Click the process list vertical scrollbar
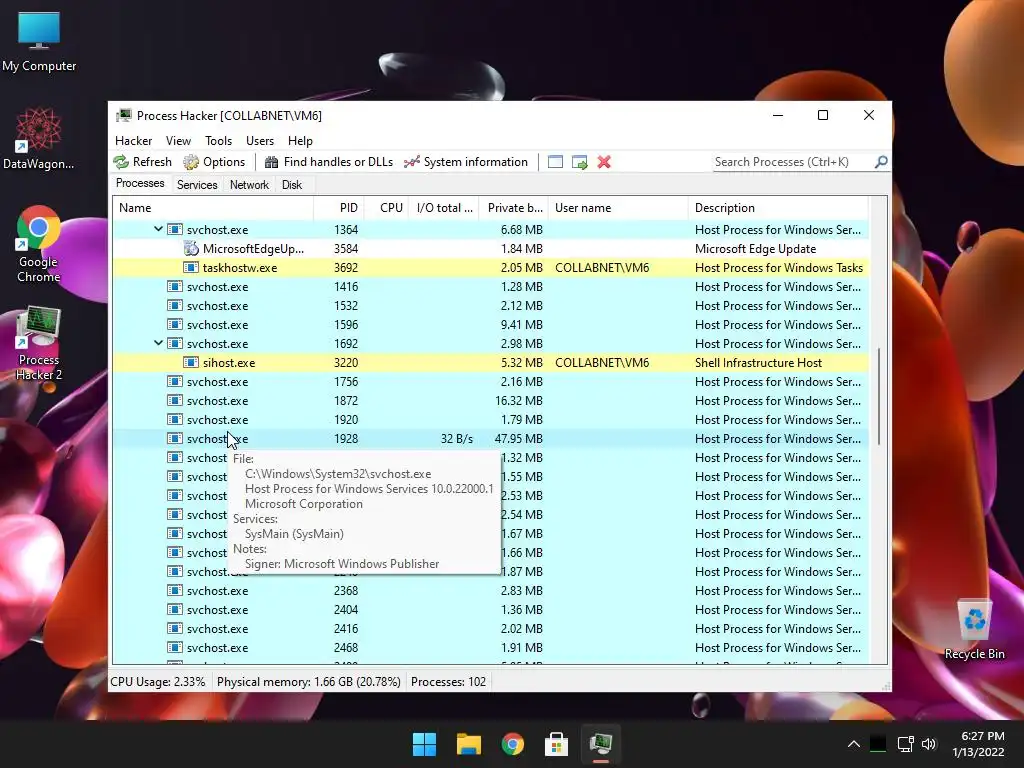 tap(879, 396)
